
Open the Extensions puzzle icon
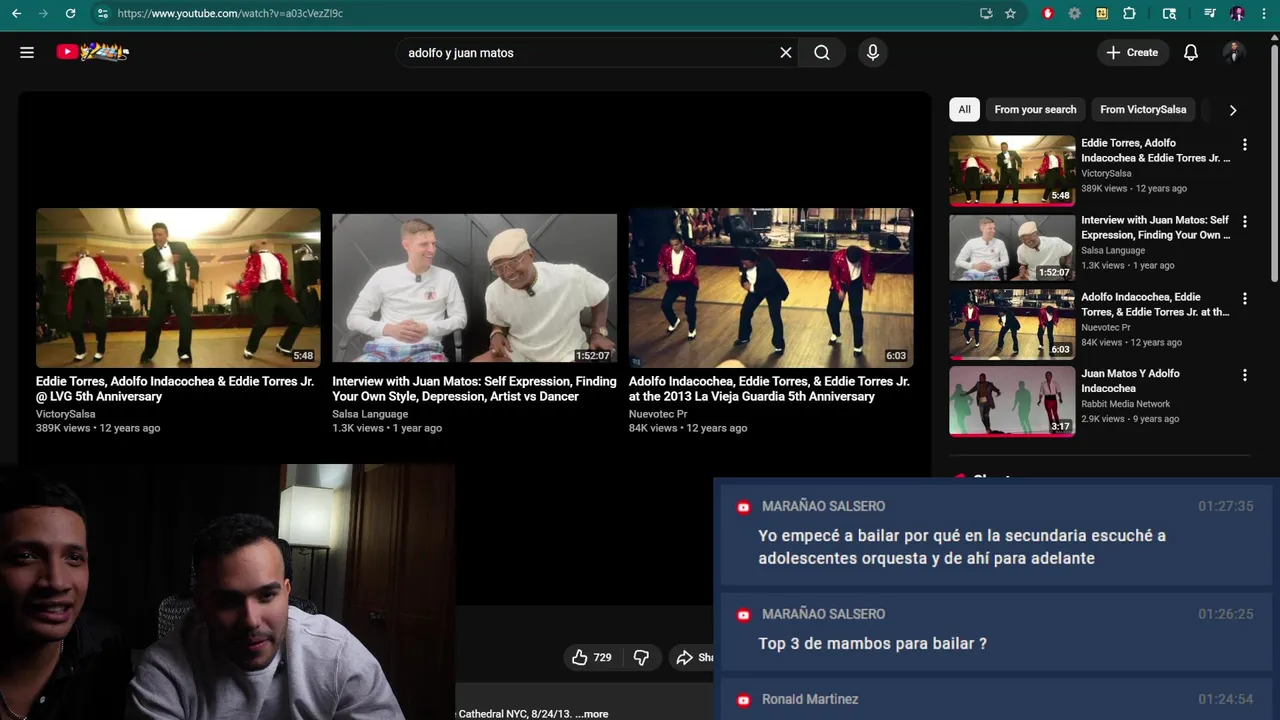point(1129,13)
